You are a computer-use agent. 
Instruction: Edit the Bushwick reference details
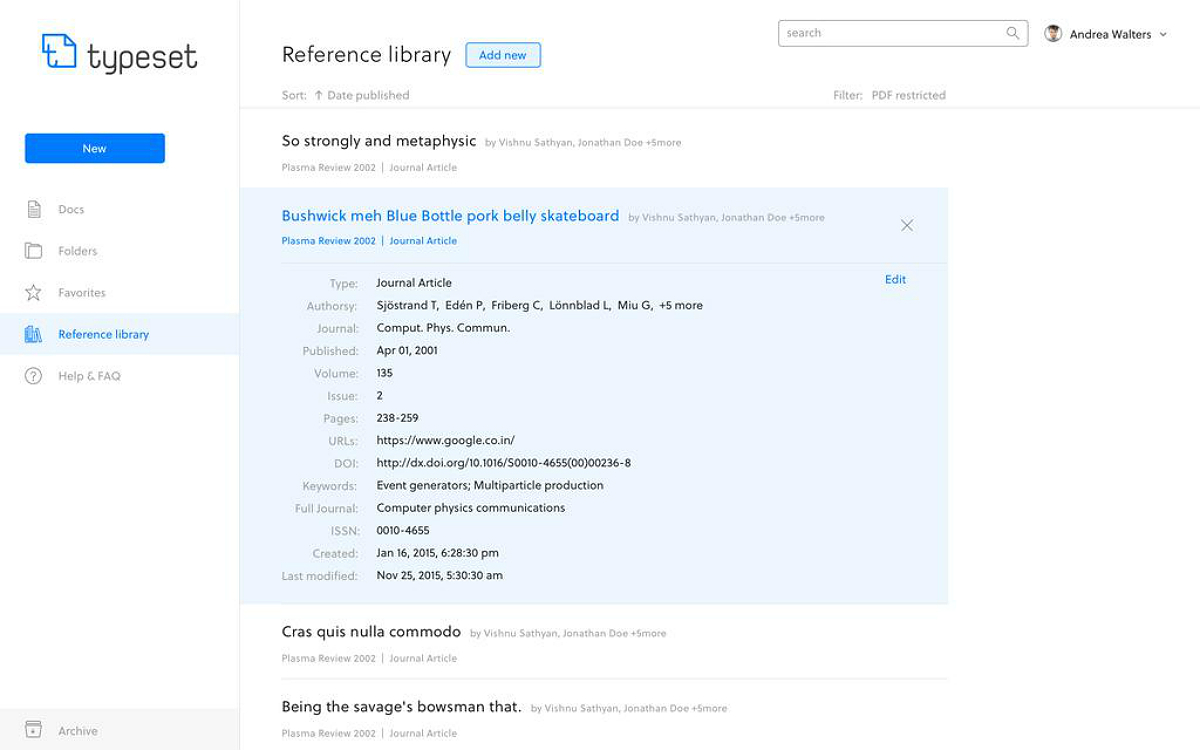tap(895, 279)
